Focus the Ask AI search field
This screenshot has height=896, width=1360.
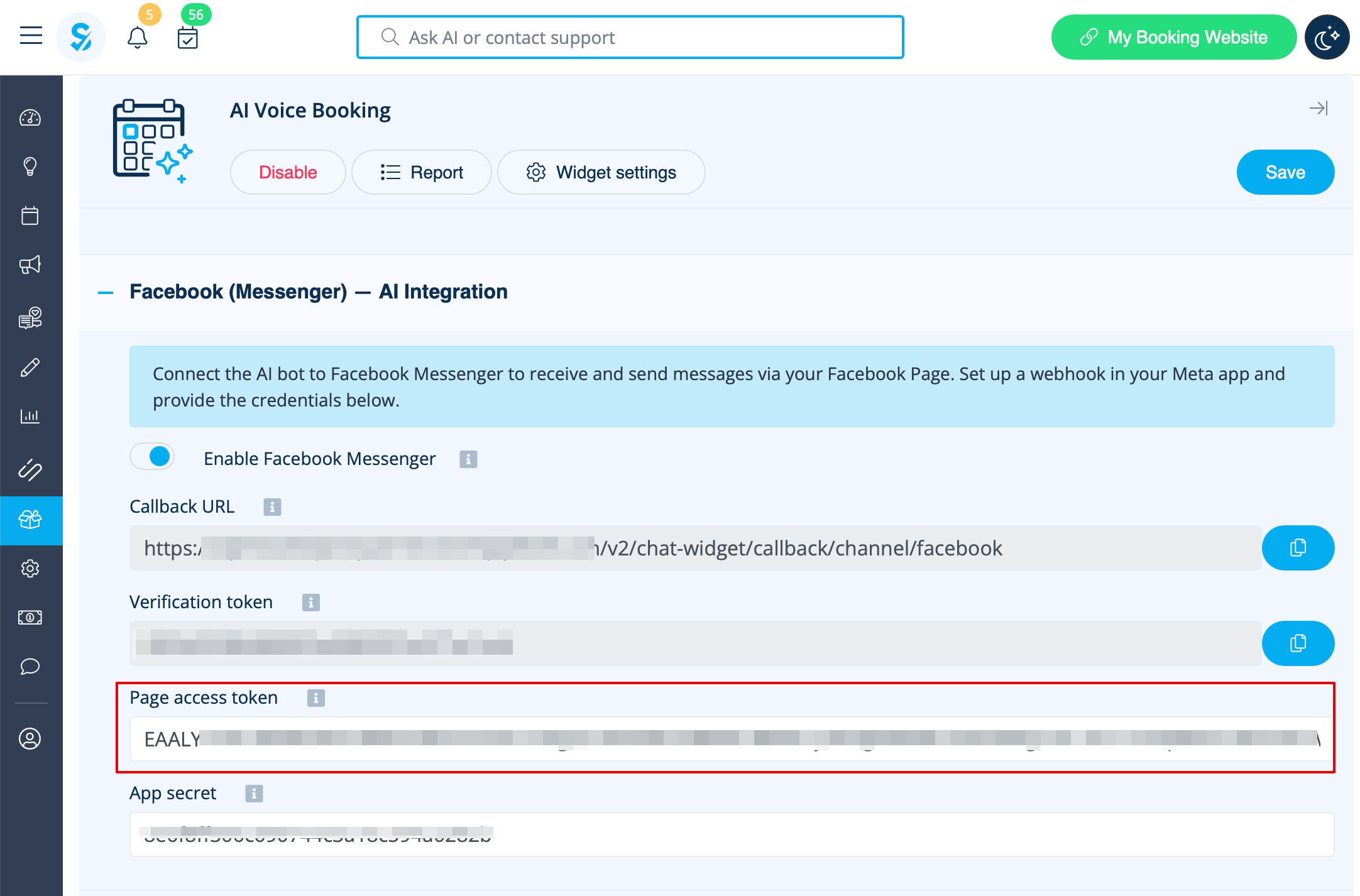point(630,38)
